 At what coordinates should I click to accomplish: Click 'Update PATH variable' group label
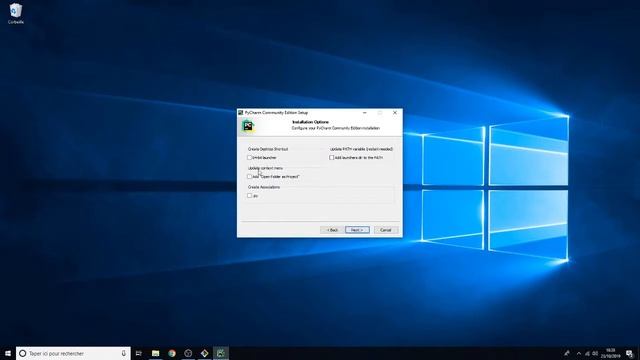[x=361, y=149]
